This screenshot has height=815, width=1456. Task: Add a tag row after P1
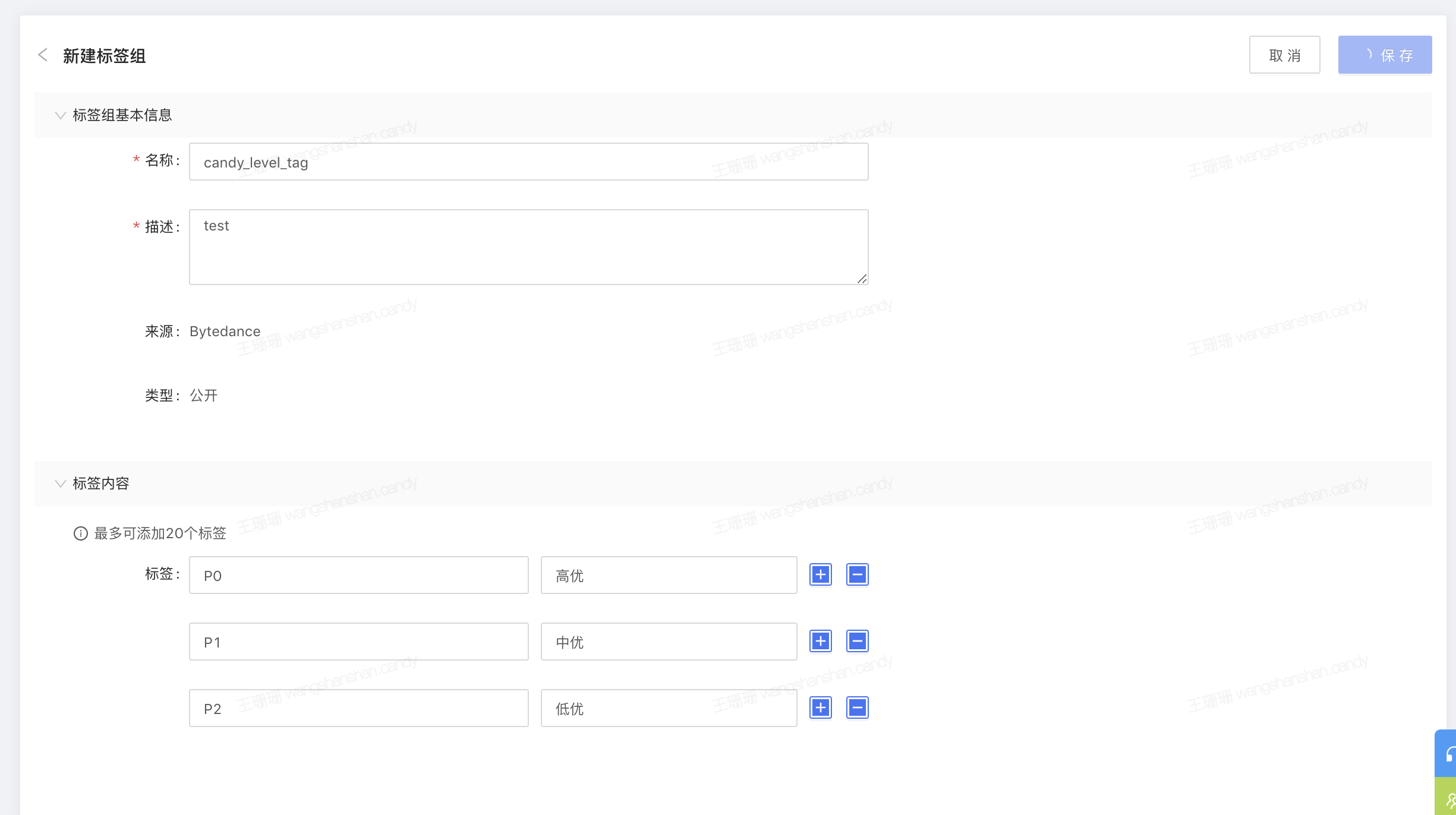pos(821,641)
